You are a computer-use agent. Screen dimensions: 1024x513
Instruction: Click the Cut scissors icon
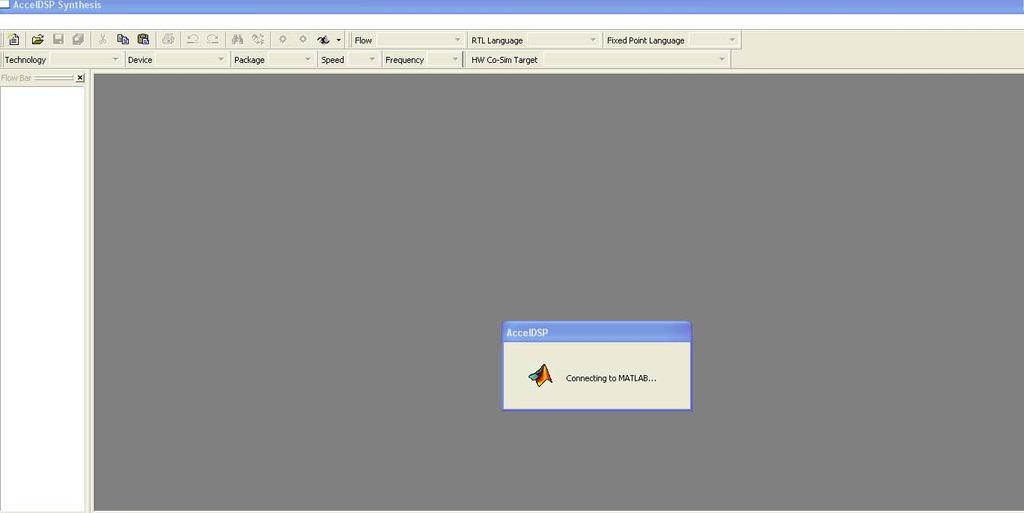[103, 40]
